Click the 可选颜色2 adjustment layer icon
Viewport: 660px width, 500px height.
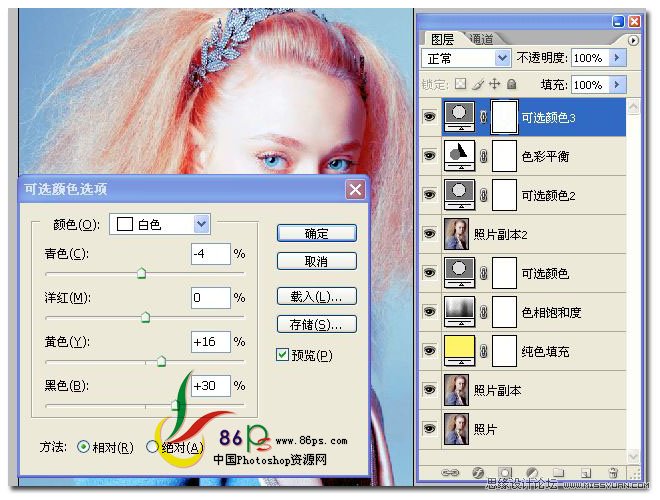tap(459, 195)
